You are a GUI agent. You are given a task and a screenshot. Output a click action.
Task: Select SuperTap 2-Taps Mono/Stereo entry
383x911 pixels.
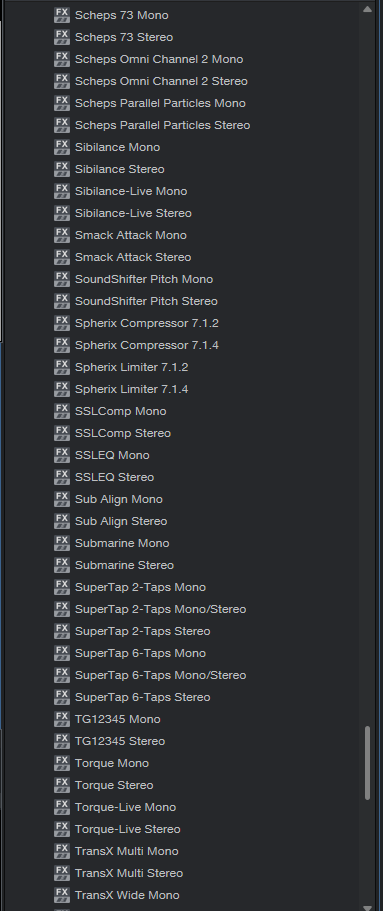[160, 609]
